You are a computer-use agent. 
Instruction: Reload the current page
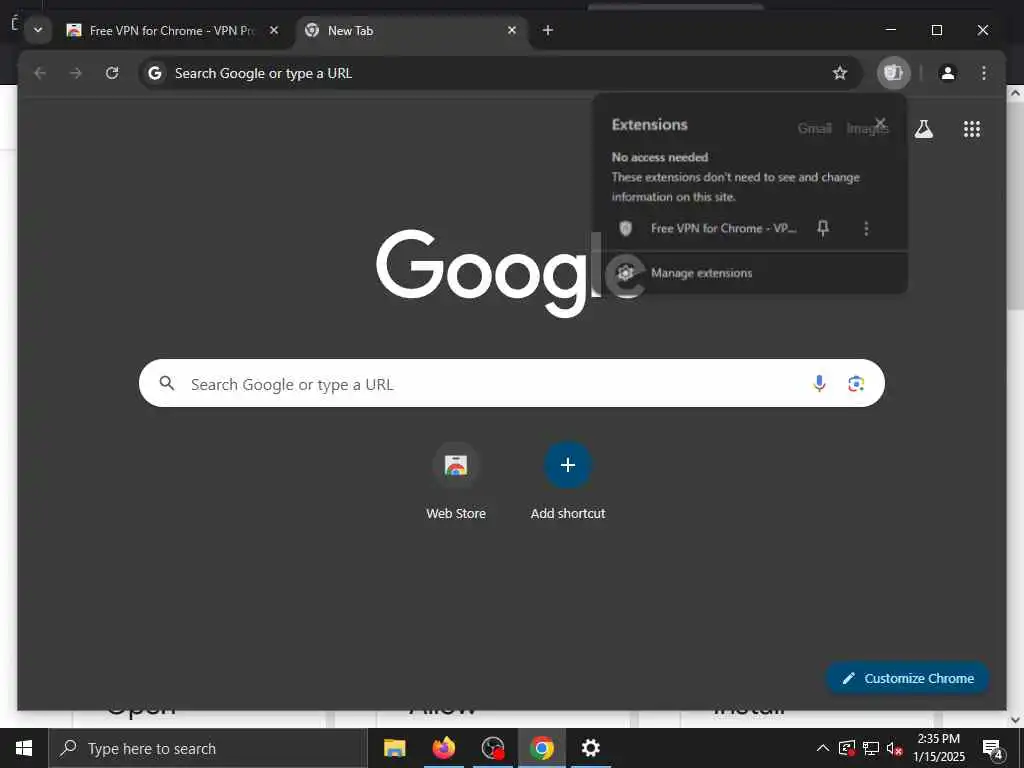[112, 72]
